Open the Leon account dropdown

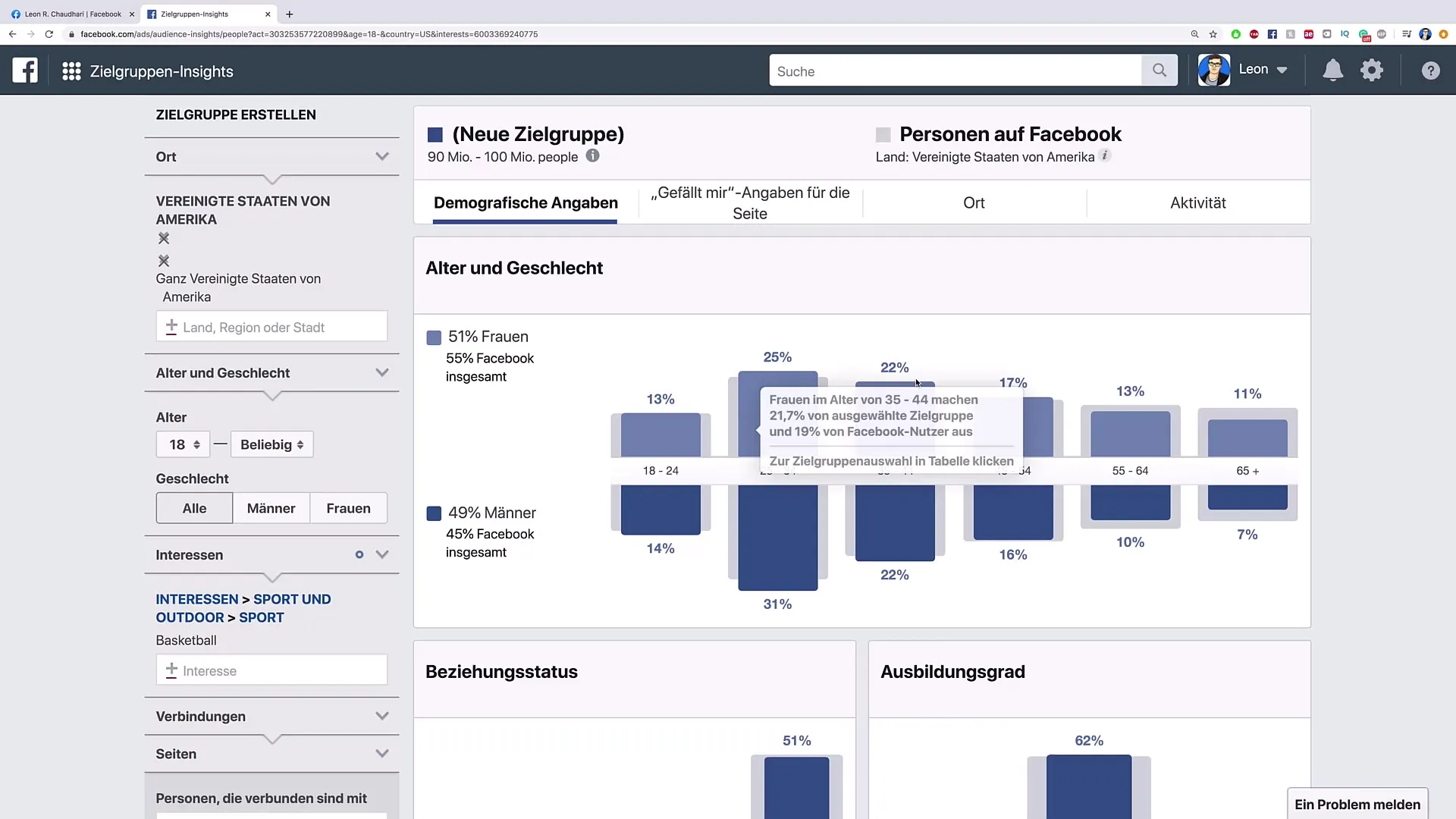pyautogui.click(x=1263, y=70)
